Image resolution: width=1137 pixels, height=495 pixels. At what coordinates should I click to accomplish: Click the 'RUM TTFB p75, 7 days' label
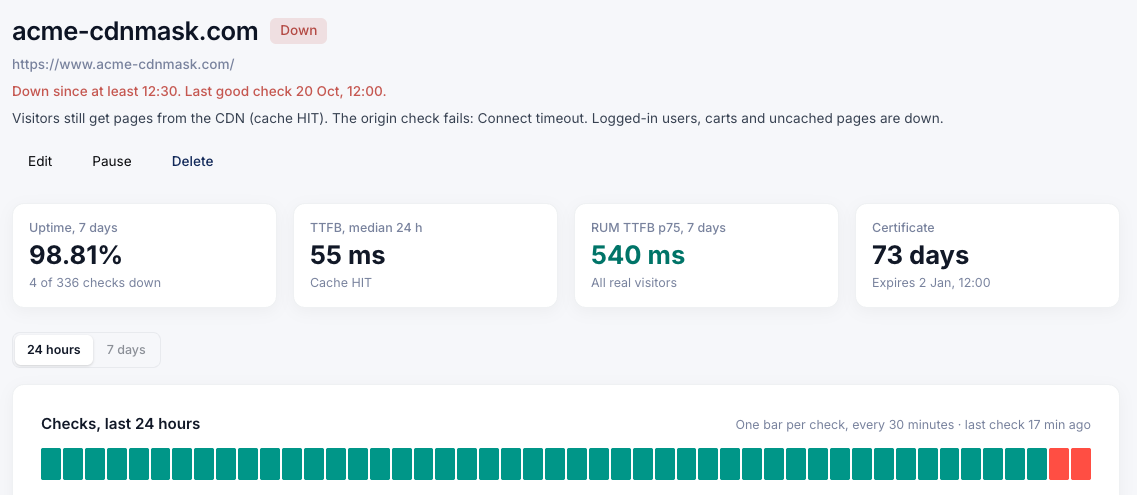pyautogui.click(x=658, y=228)
